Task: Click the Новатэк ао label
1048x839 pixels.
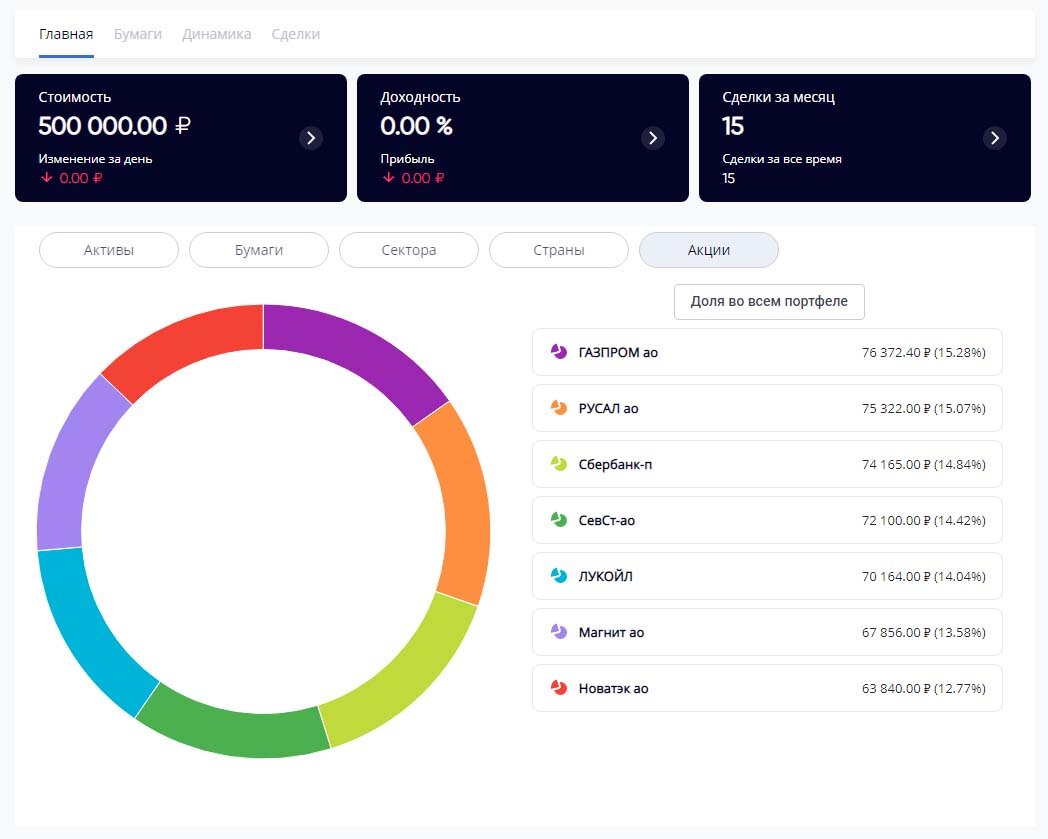Action: (x=613, y=689)
